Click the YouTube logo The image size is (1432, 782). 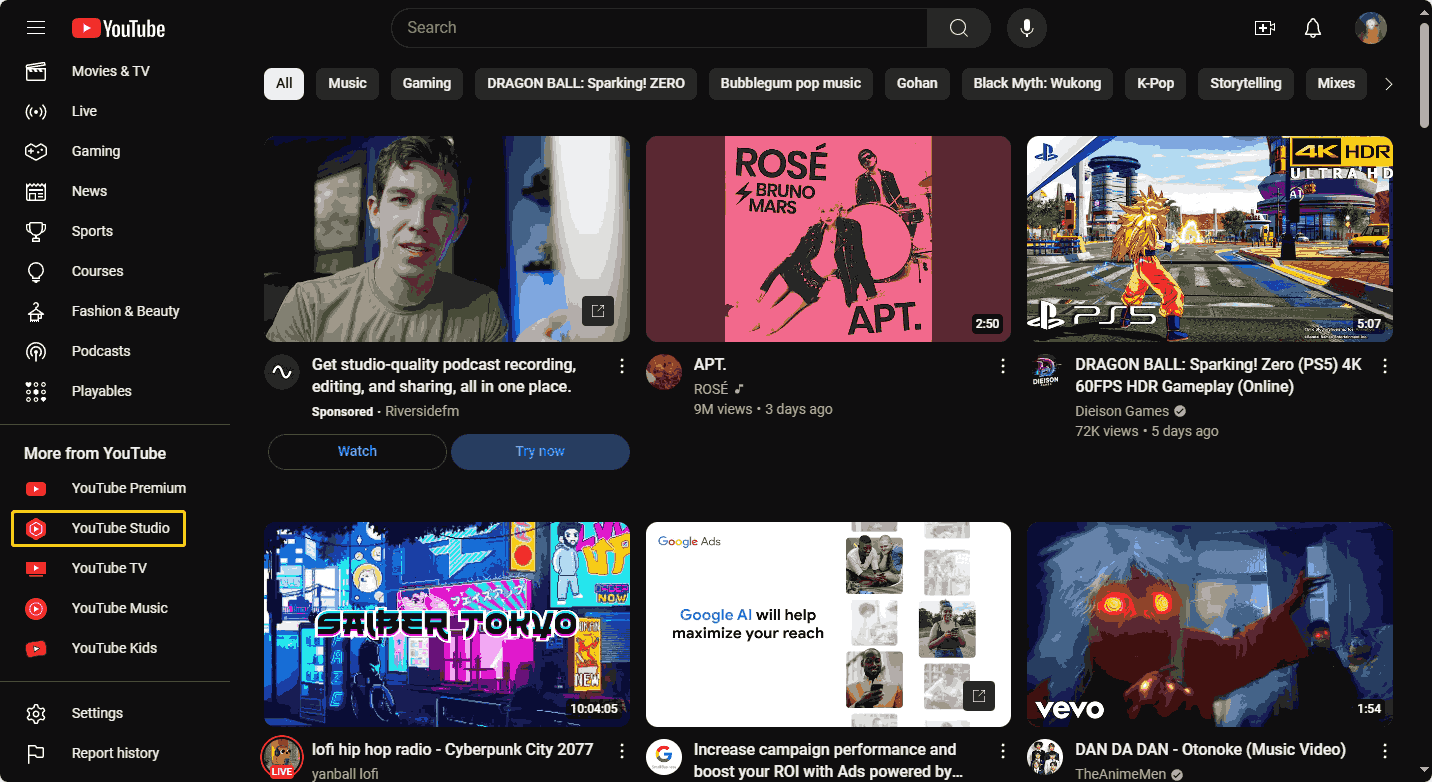point(119,28)
